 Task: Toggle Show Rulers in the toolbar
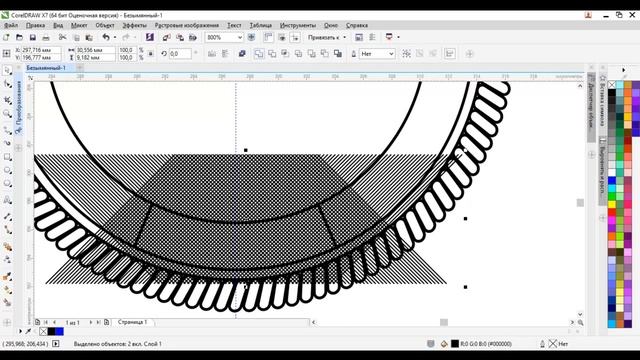pyautogui.click(x=268, y=38)
